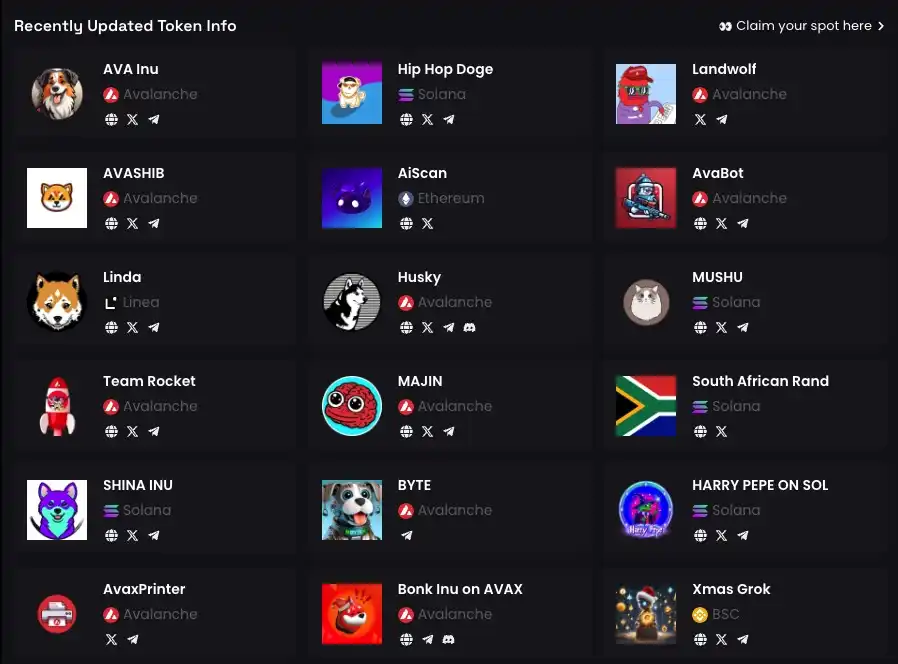Open MUSHU's website globe icon
This screenshot has height=664, width=898.
[x=700, y=327]
